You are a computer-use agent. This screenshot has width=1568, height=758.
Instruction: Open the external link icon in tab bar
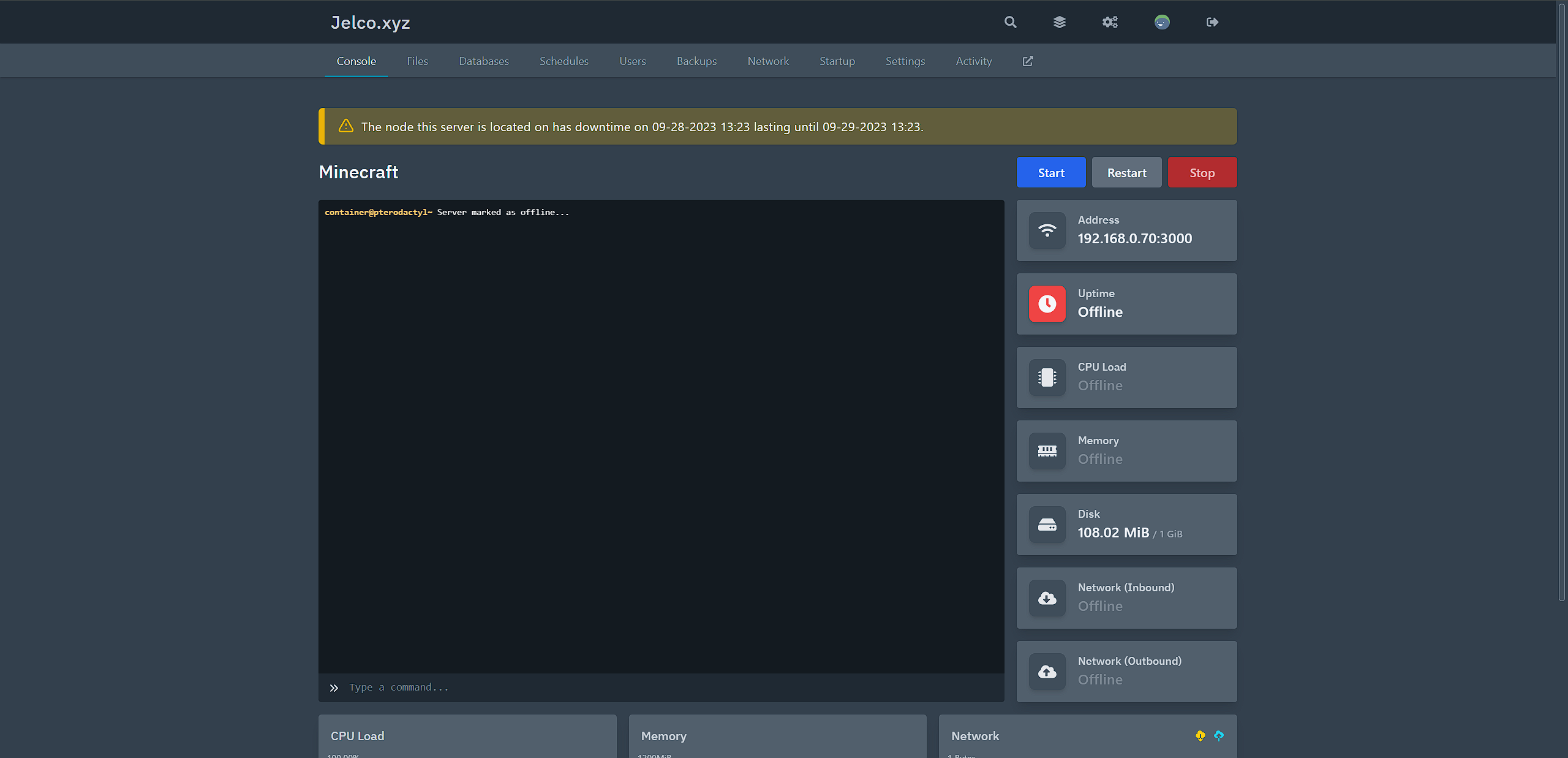coord(1028,61)
